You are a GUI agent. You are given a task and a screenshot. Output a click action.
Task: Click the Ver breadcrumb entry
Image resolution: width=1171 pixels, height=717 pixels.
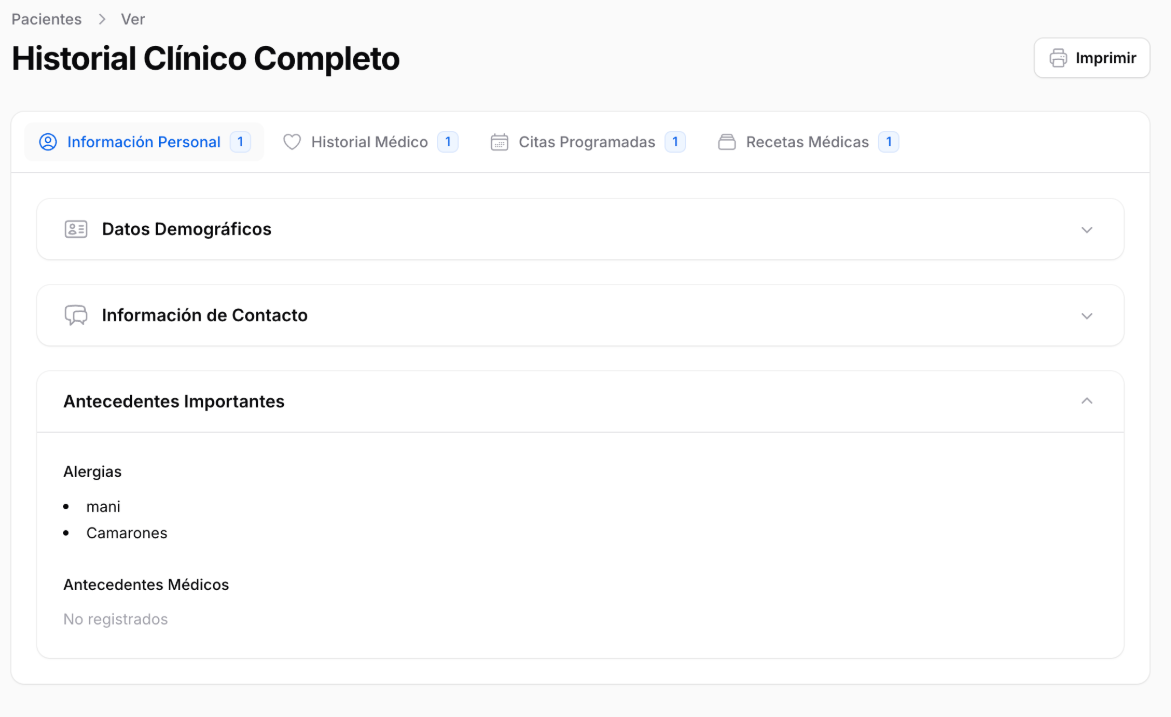(x=133, y=18)
